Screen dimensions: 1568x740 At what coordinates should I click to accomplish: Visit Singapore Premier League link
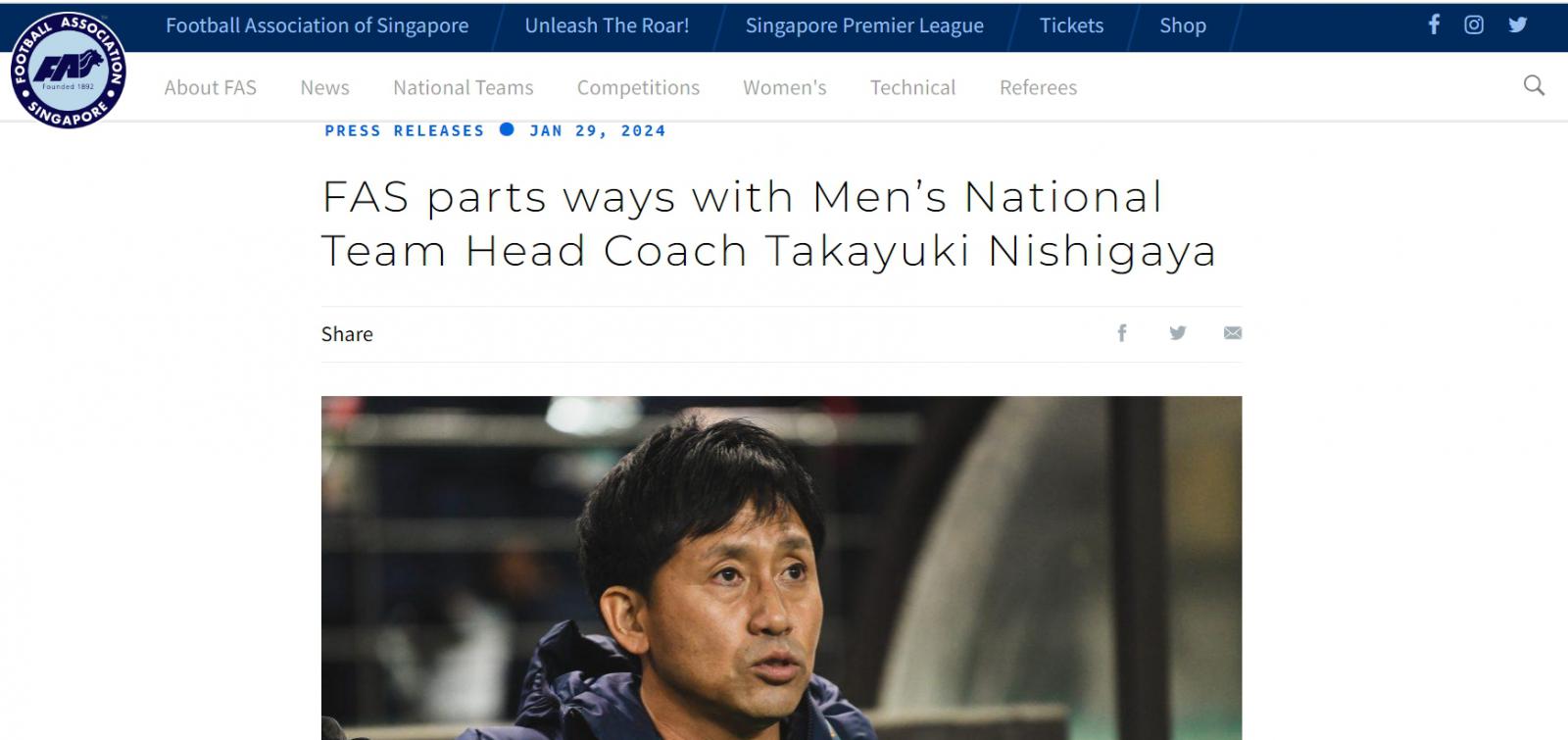point(864,25)
